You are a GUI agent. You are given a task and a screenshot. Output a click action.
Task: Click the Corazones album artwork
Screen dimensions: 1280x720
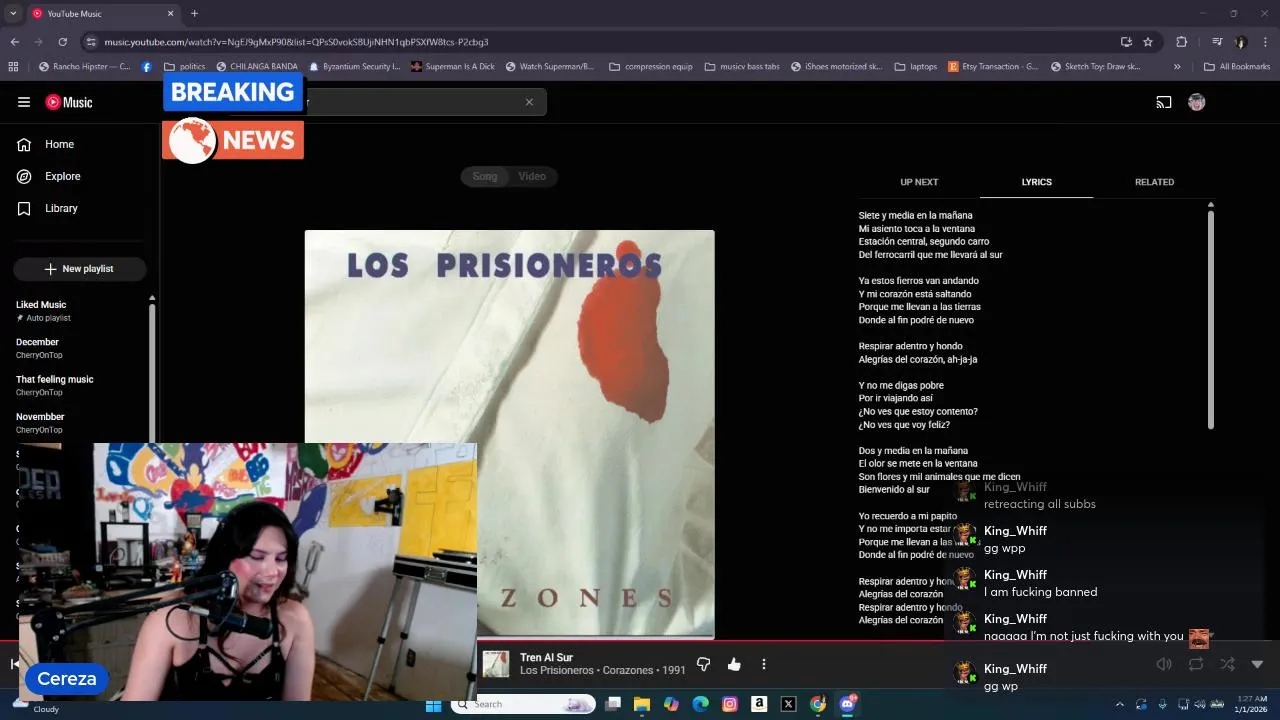coord(509,433)
